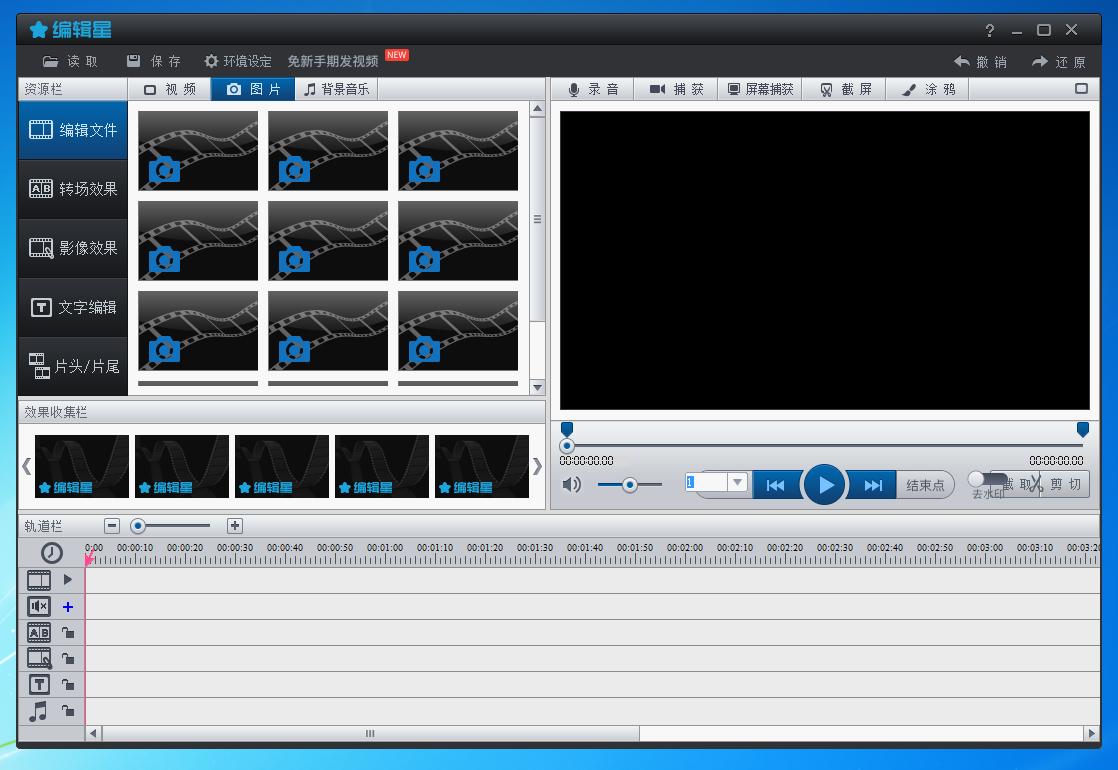Expand the video track with the triangle arrow
The width and height of the screenshot is (1118, 770).
point(68,579)
